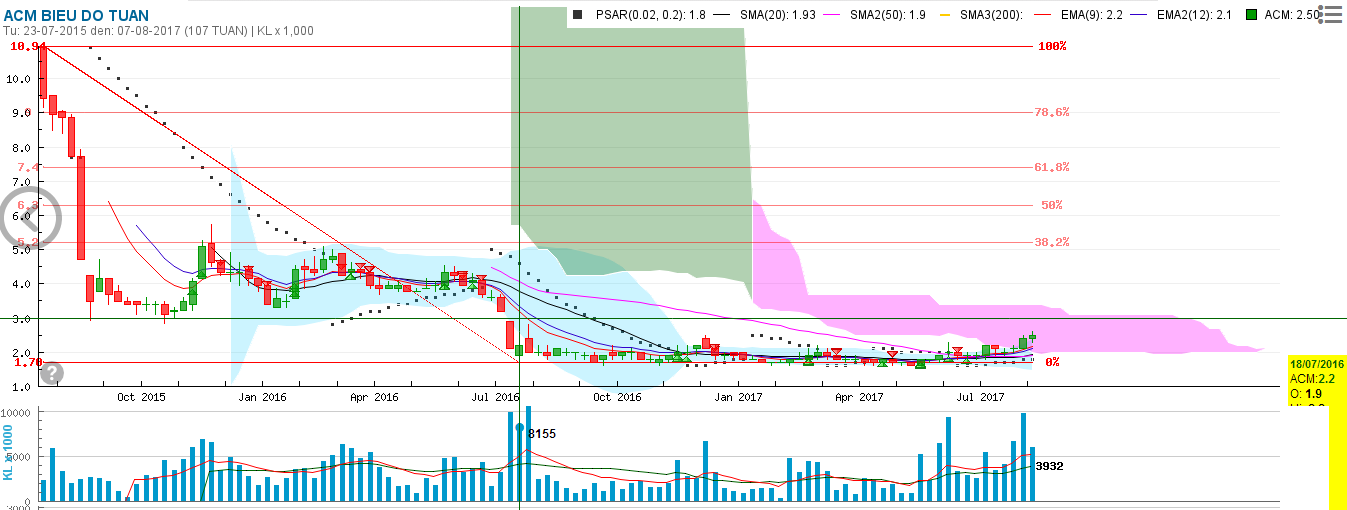Click the 50% Fibonacci label

pyautogui.click(x=1052, y=205)
